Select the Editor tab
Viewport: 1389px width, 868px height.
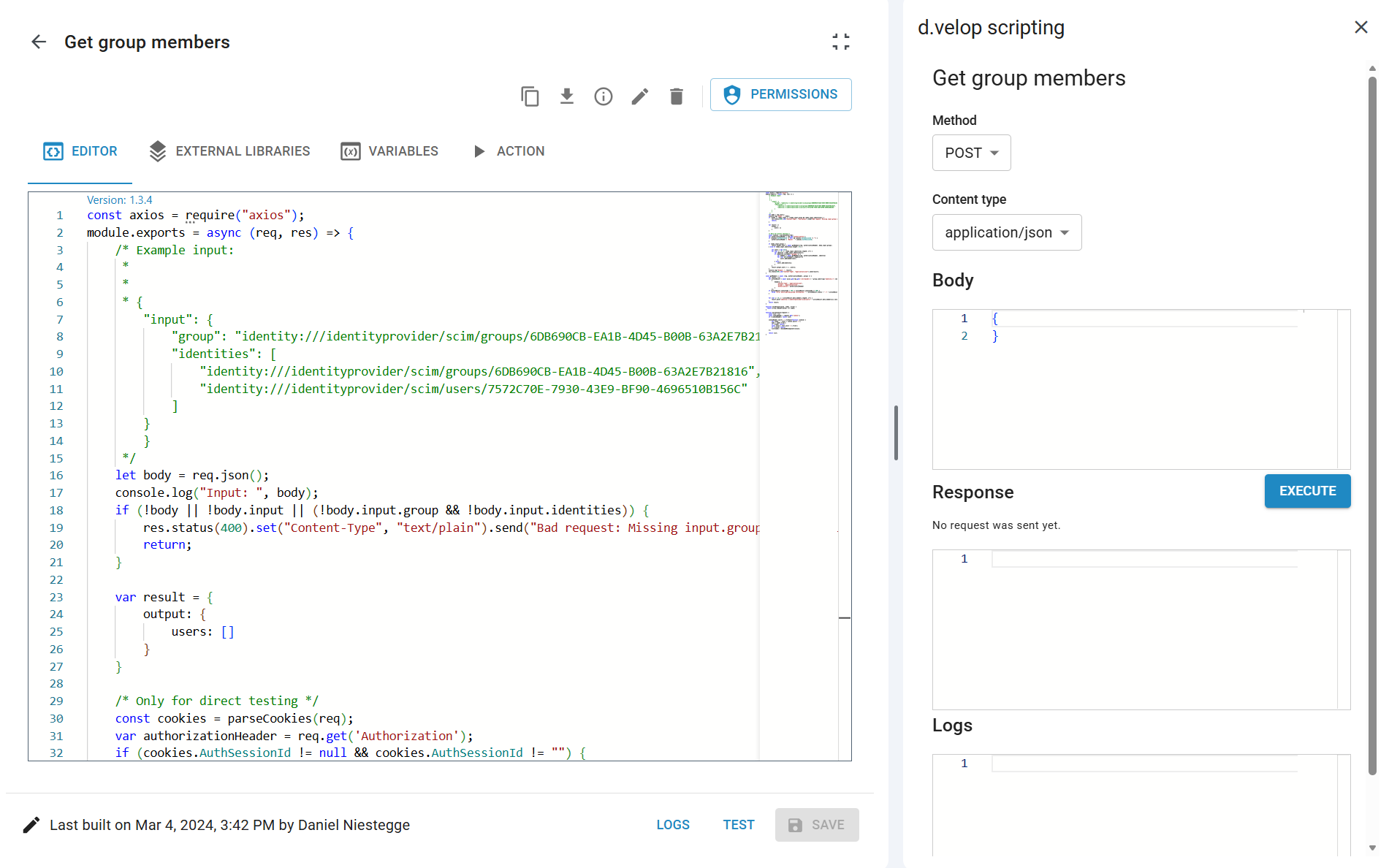click(80, 151)
